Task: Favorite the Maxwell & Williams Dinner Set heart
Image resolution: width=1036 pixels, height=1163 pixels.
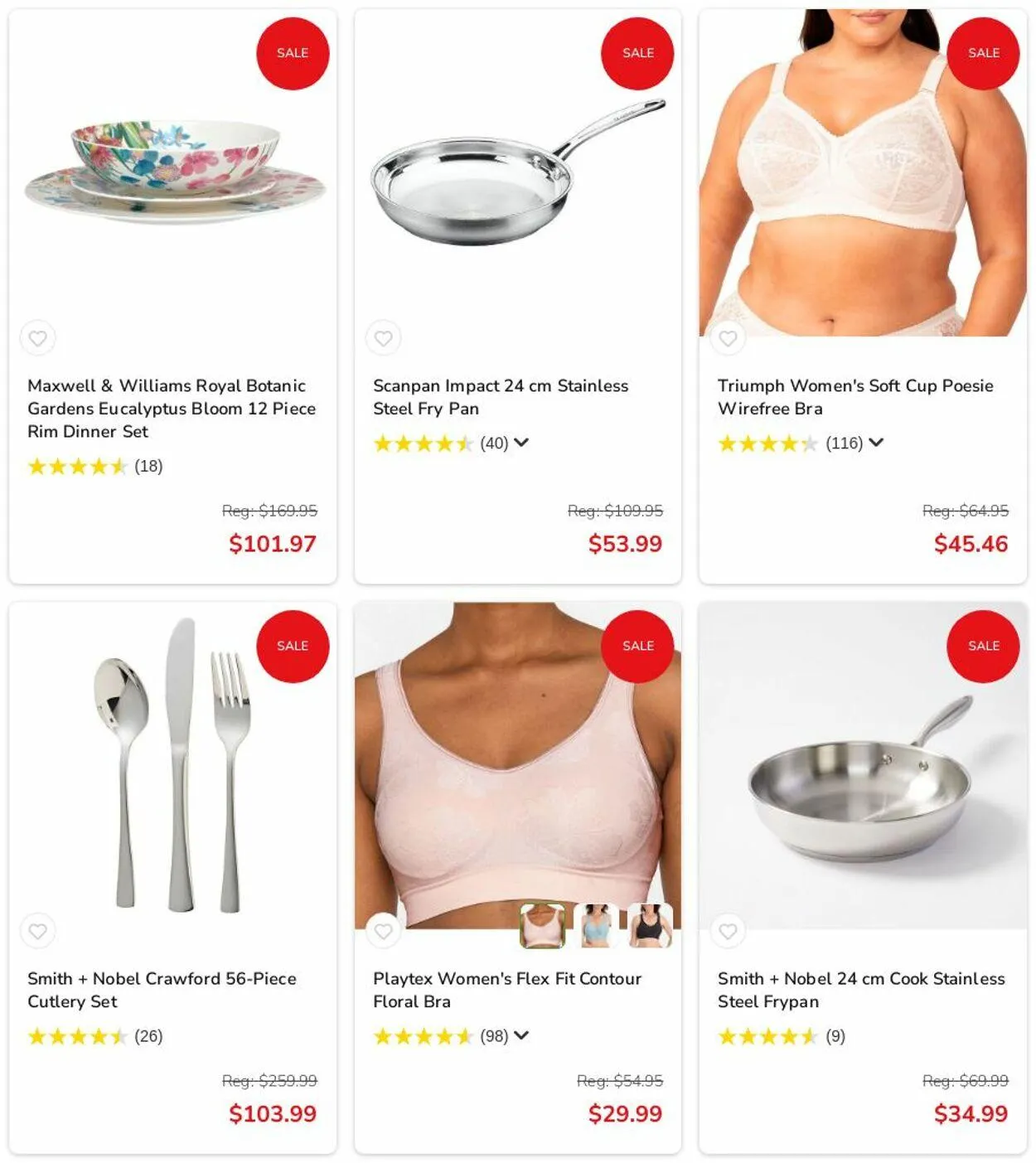Action: pyautogui.click(x=38, y=338)
